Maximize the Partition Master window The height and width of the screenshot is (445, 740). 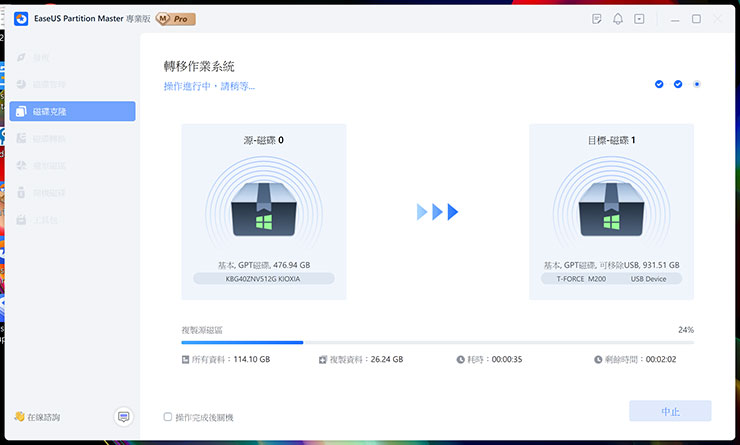[696, 19]
